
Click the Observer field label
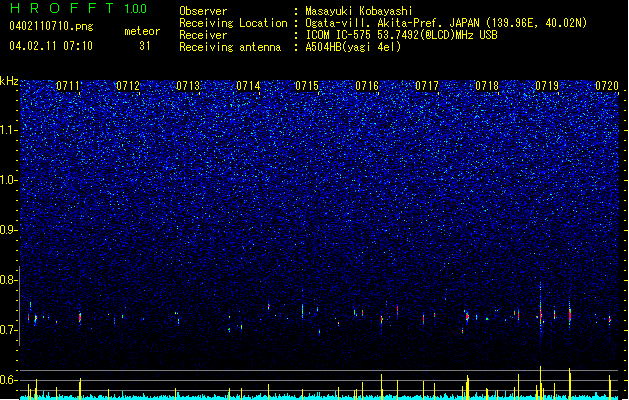tap(203, 11)
